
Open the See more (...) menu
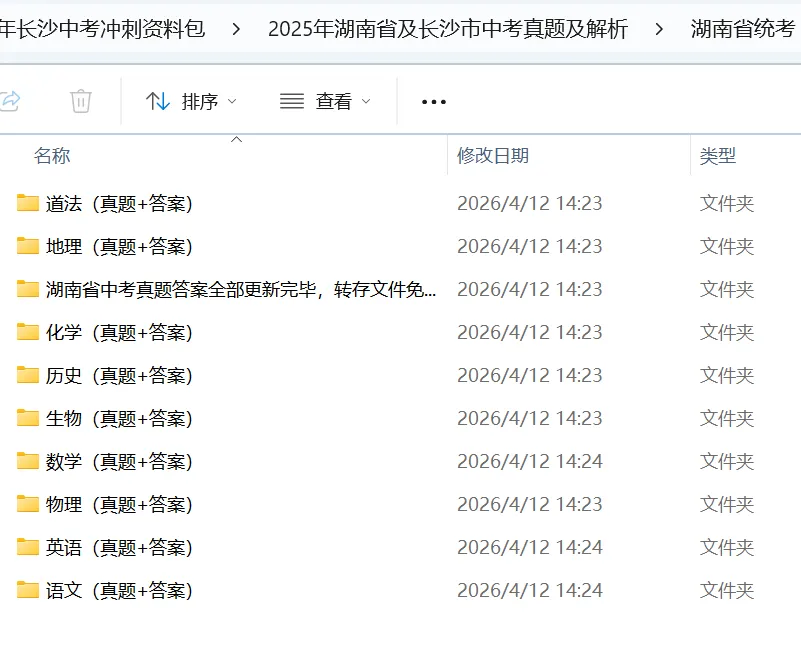pos(432,101)
